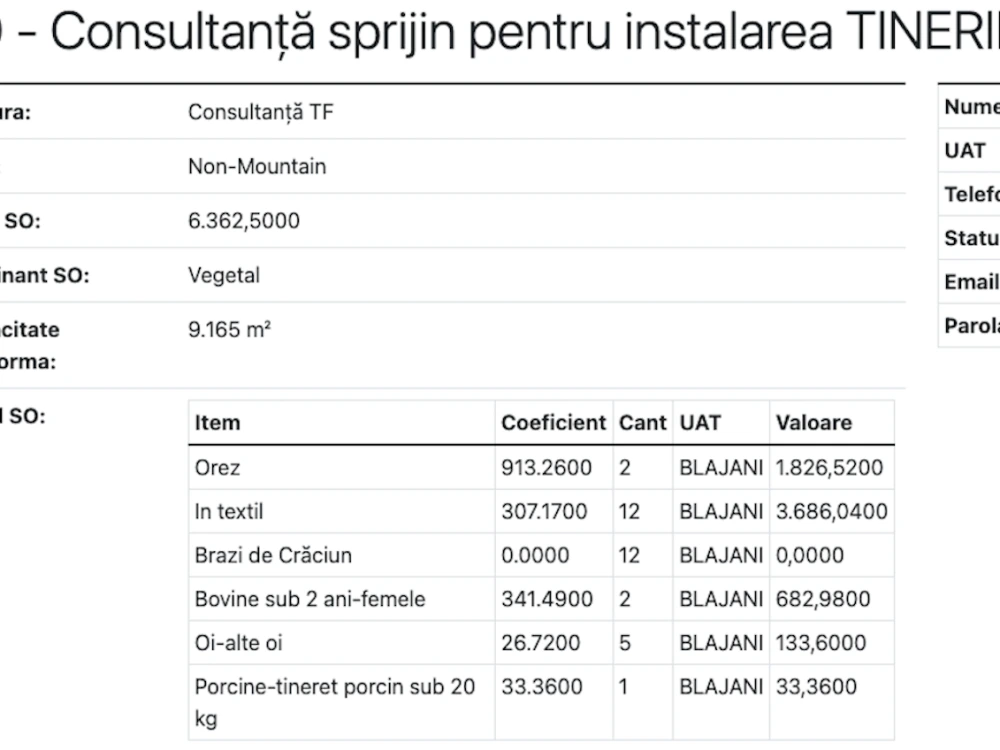Click the coefficient 913.2600
1000x750 pixels.
coord(546,467)
